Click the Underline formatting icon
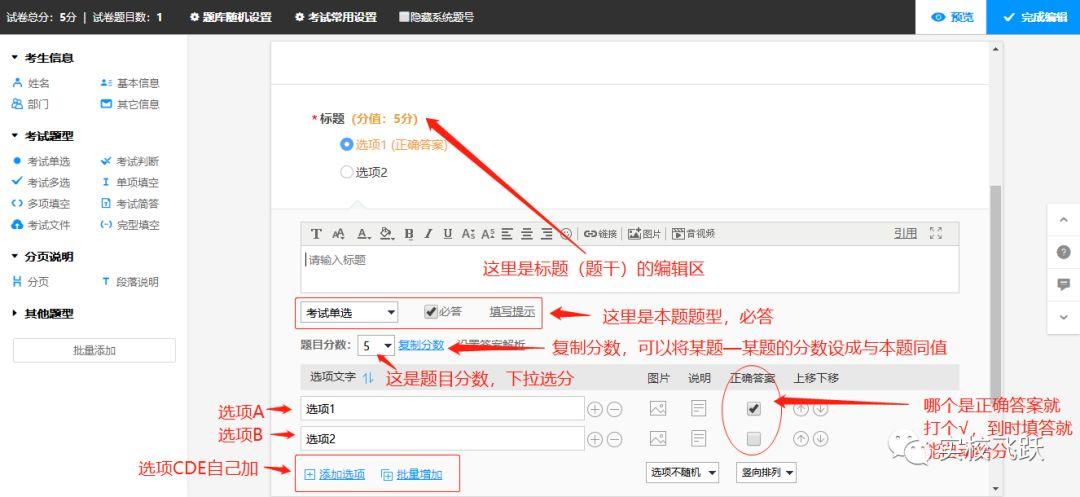 [448, 234]
